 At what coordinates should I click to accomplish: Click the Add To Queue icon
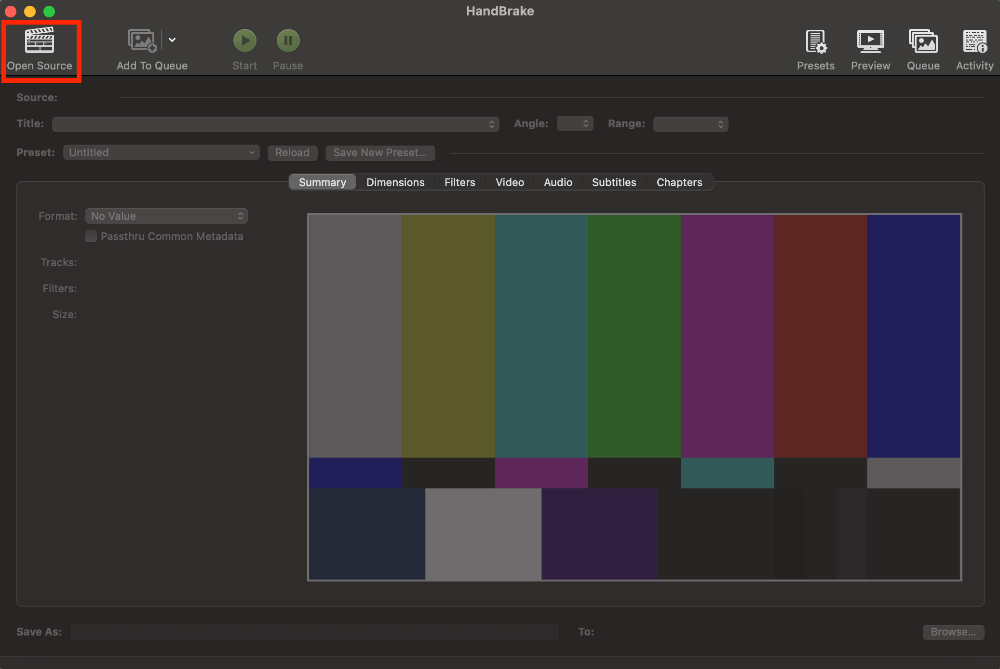[142, 41]
